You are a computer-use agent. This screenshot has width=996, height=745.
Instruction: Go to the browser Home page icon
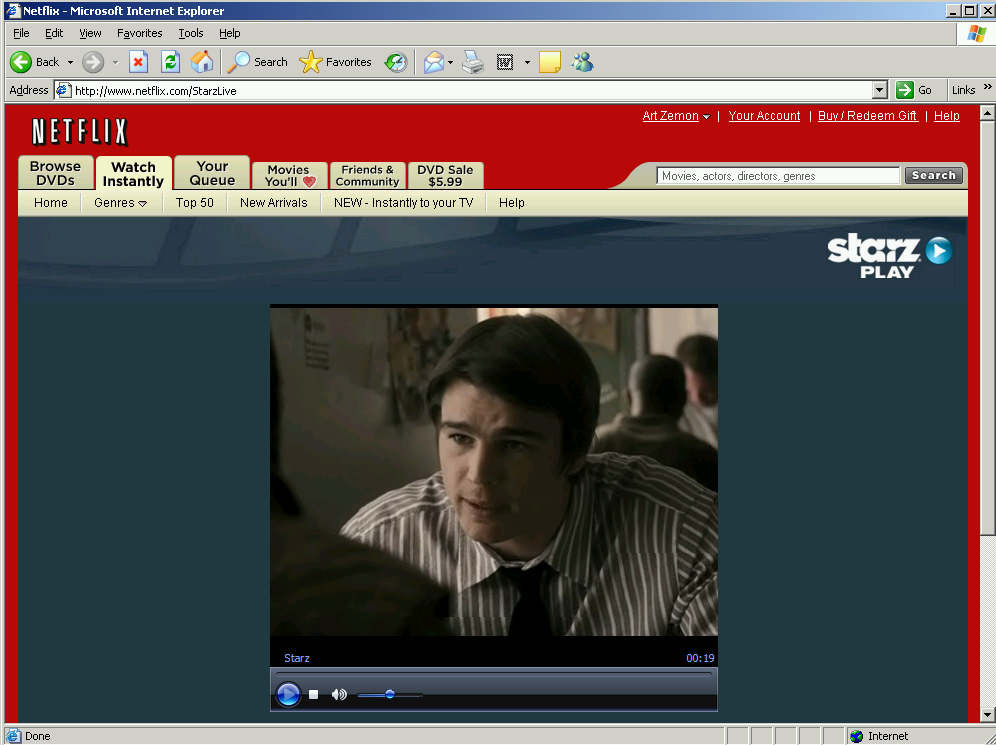202,62
